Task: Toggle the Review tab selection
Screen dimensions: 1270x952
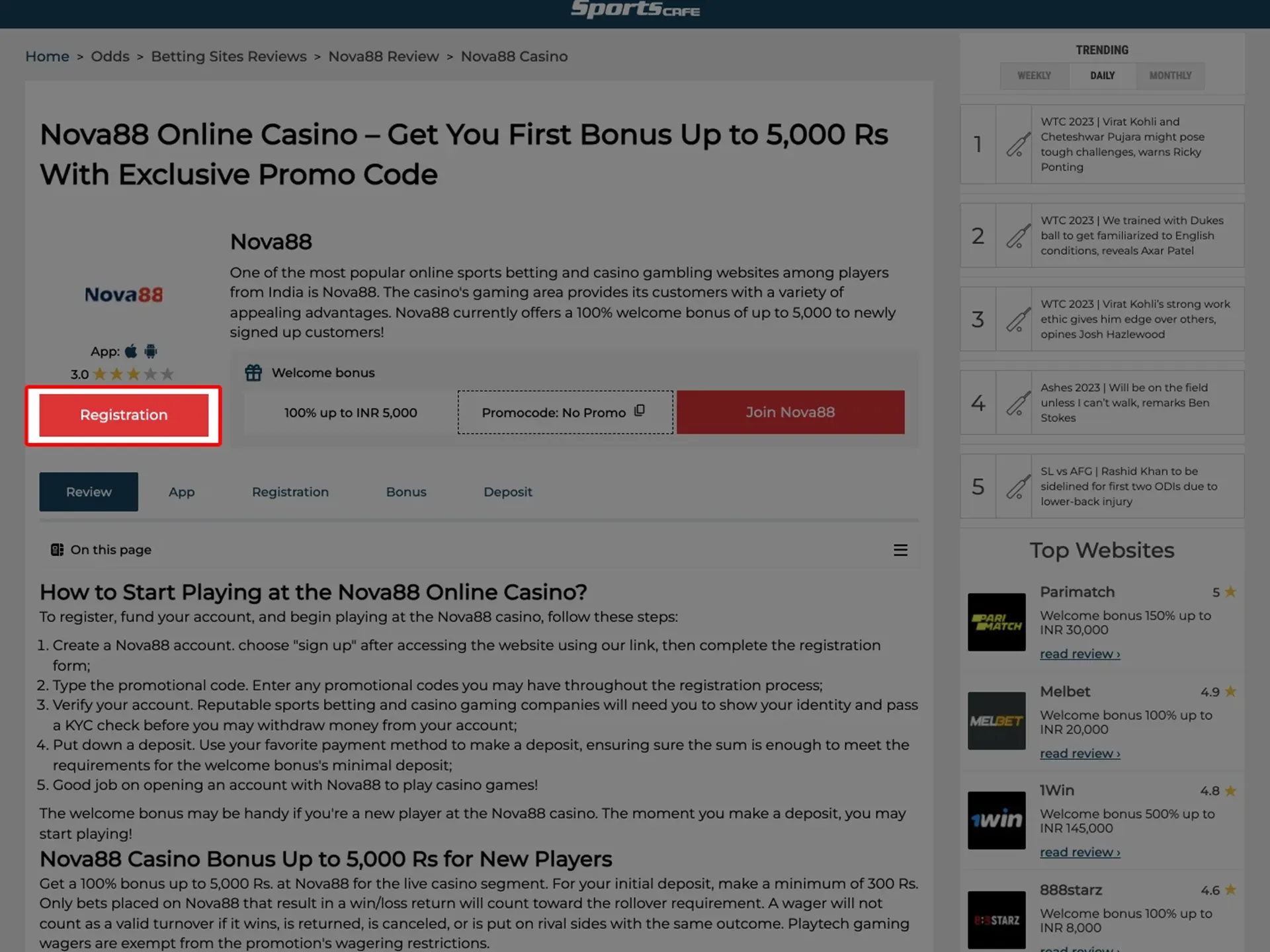Action: pos(88,491)
